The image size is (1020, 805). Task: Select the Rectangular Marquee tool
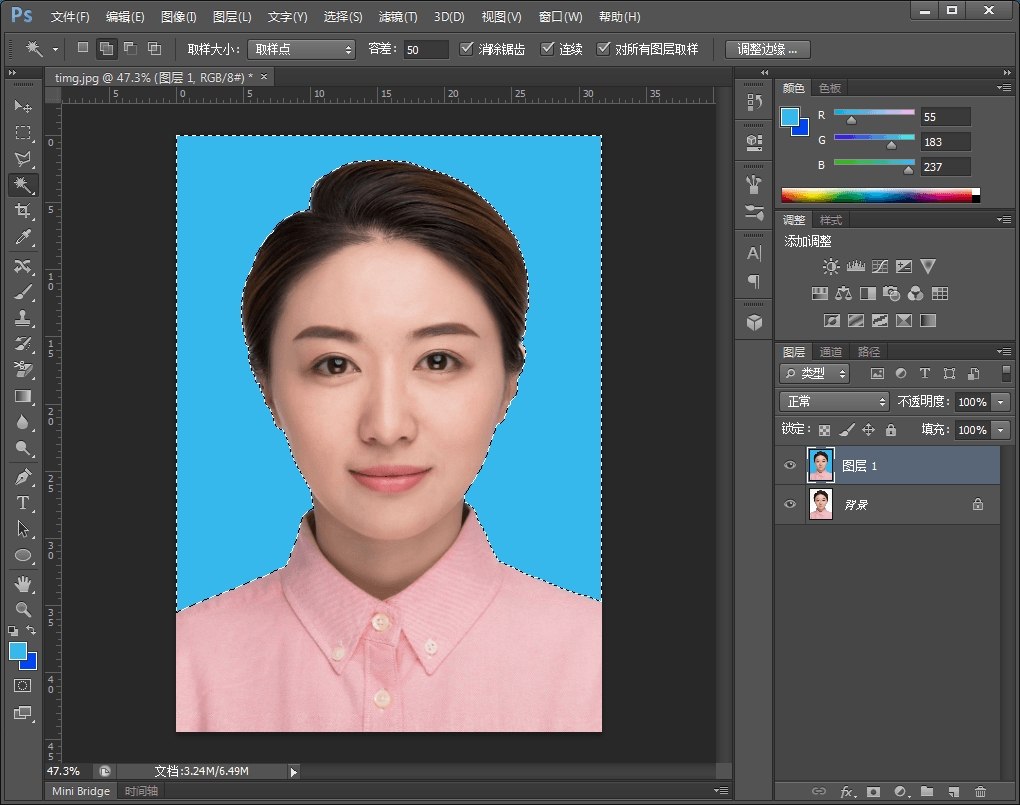point(23,133)
